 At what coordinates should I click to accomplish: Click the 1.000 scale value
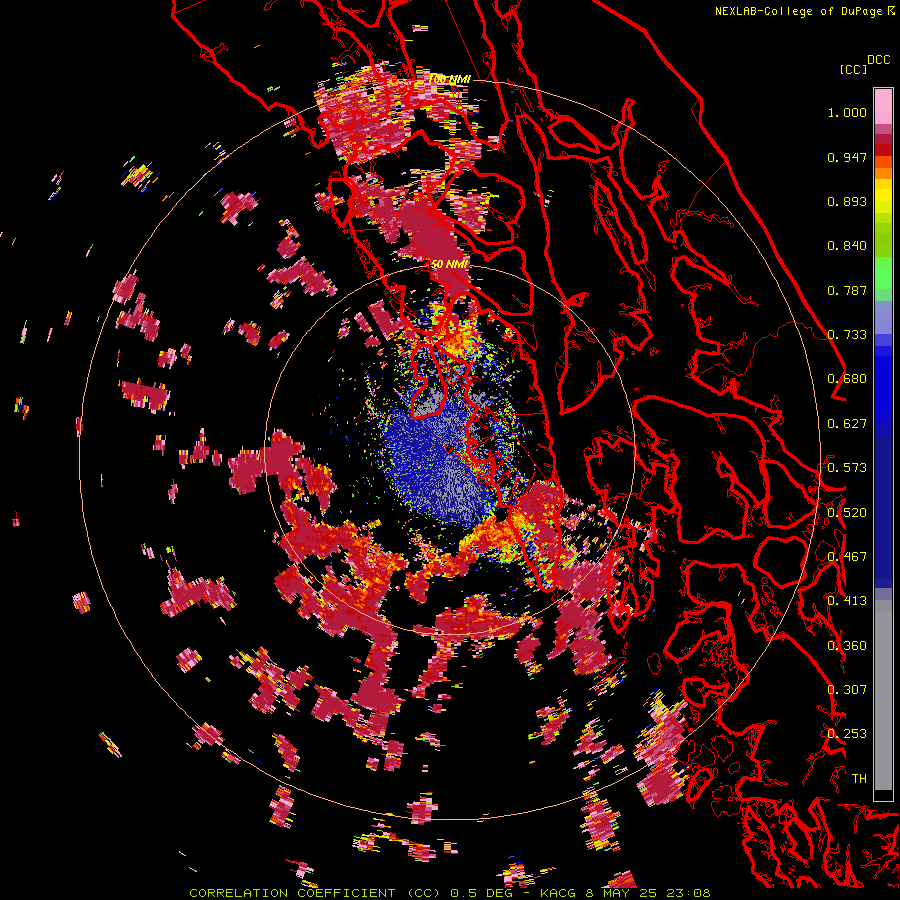pos(847,112)
